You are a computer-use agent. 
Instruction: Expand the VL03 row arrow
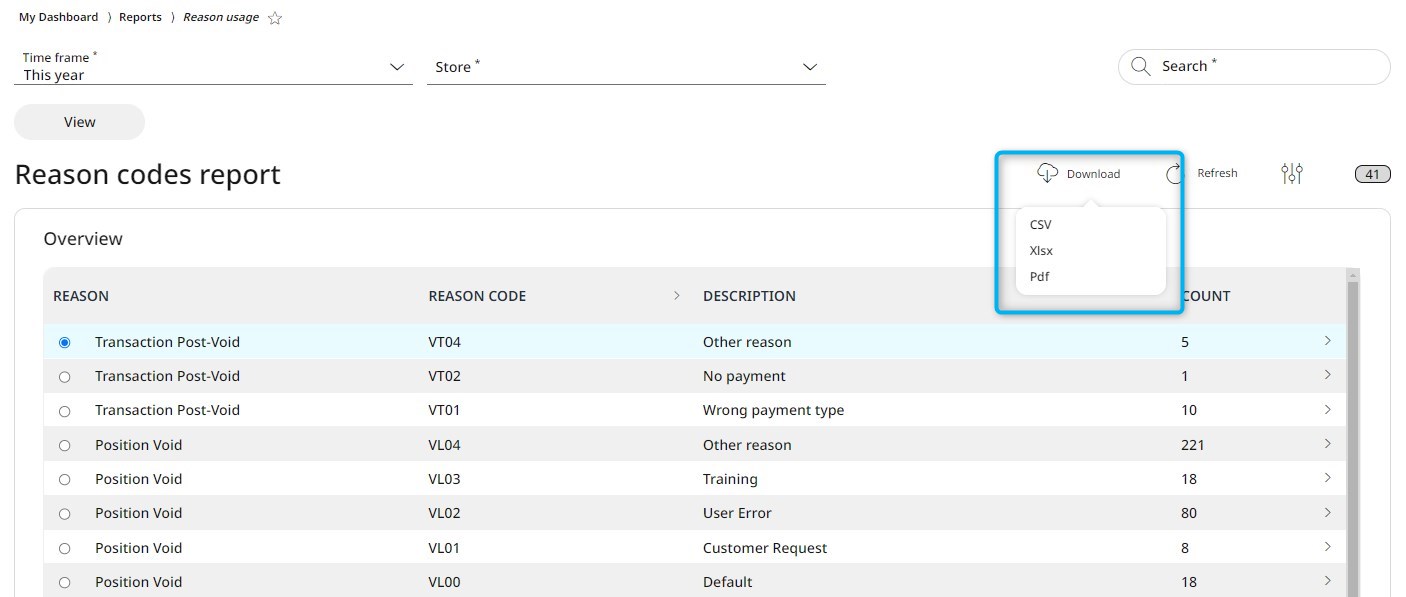[1328, 478]
